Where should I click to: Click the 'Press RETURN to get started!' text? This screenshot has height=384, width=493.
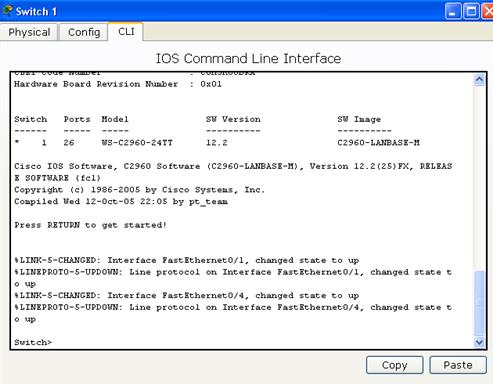click(90, 225)
